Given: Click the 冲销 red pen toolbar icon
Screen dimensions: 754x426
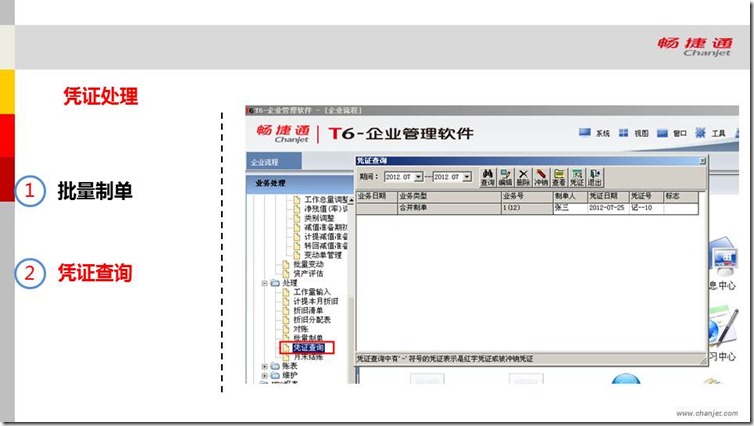Looking at the screenshot, I should (541, 177).
